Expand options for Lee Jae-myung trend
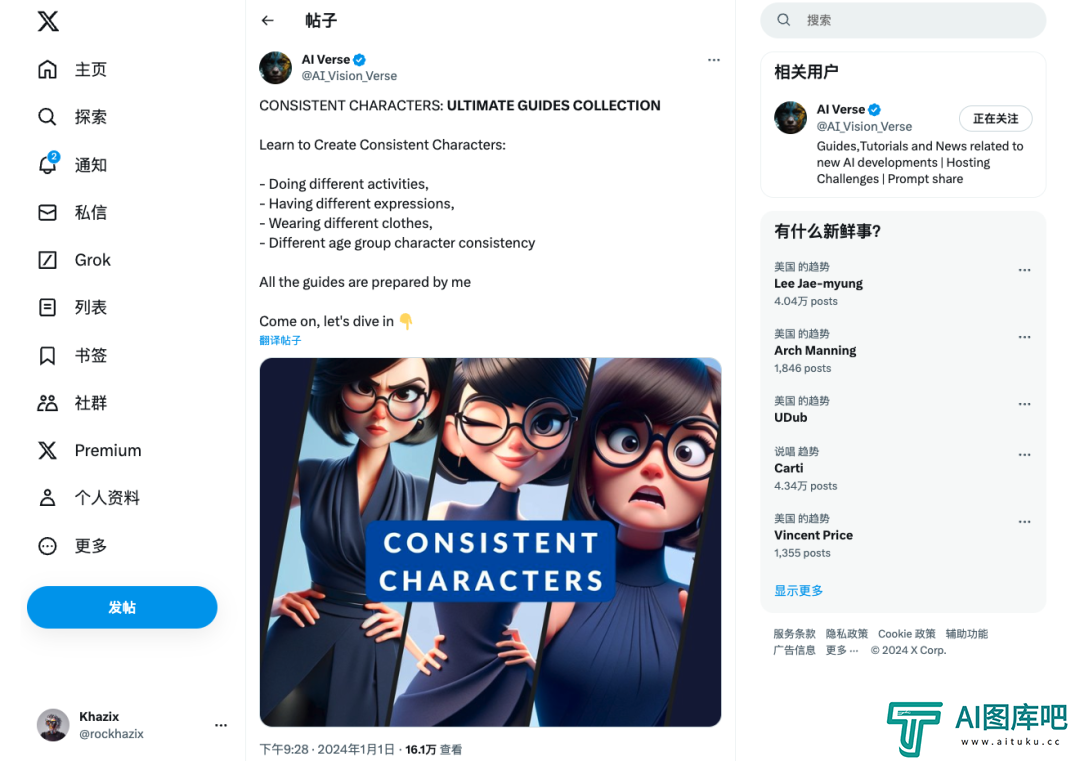 coord(1024,270)
